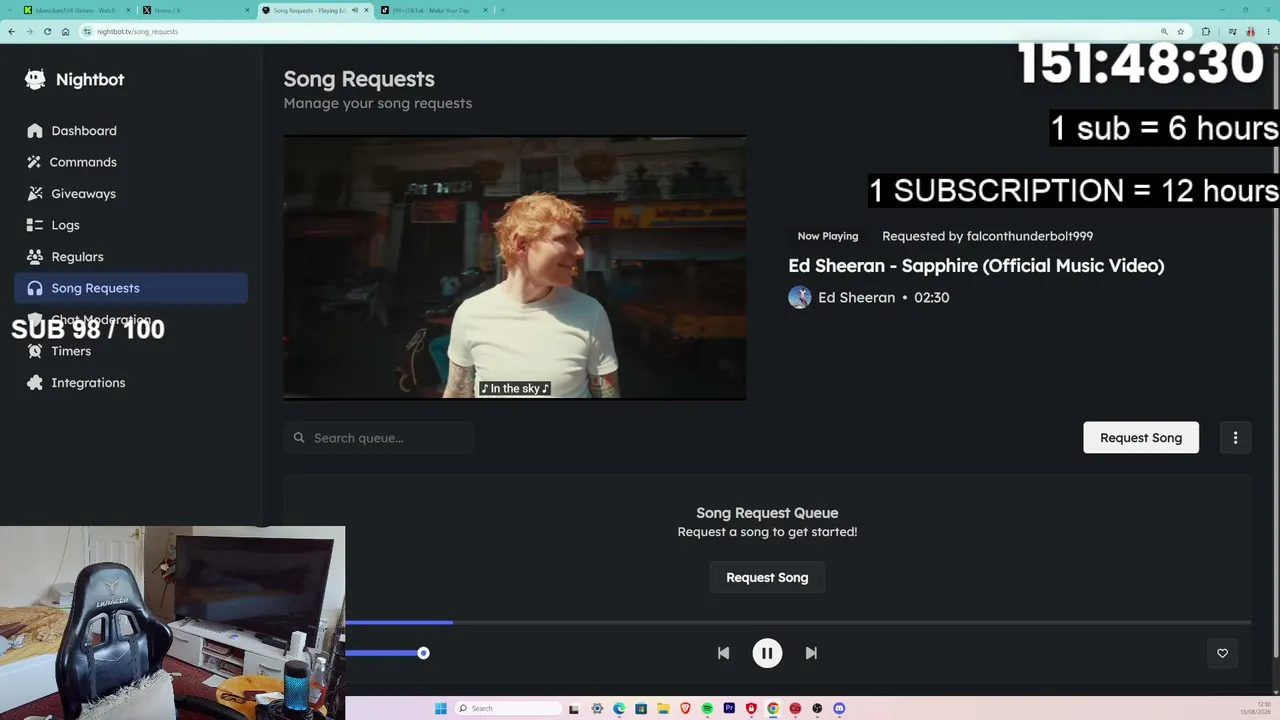The image size is (1280, 720).
Task: Click the zoom magnifier icon in address bar
Action: click(x=1164, y=31)
